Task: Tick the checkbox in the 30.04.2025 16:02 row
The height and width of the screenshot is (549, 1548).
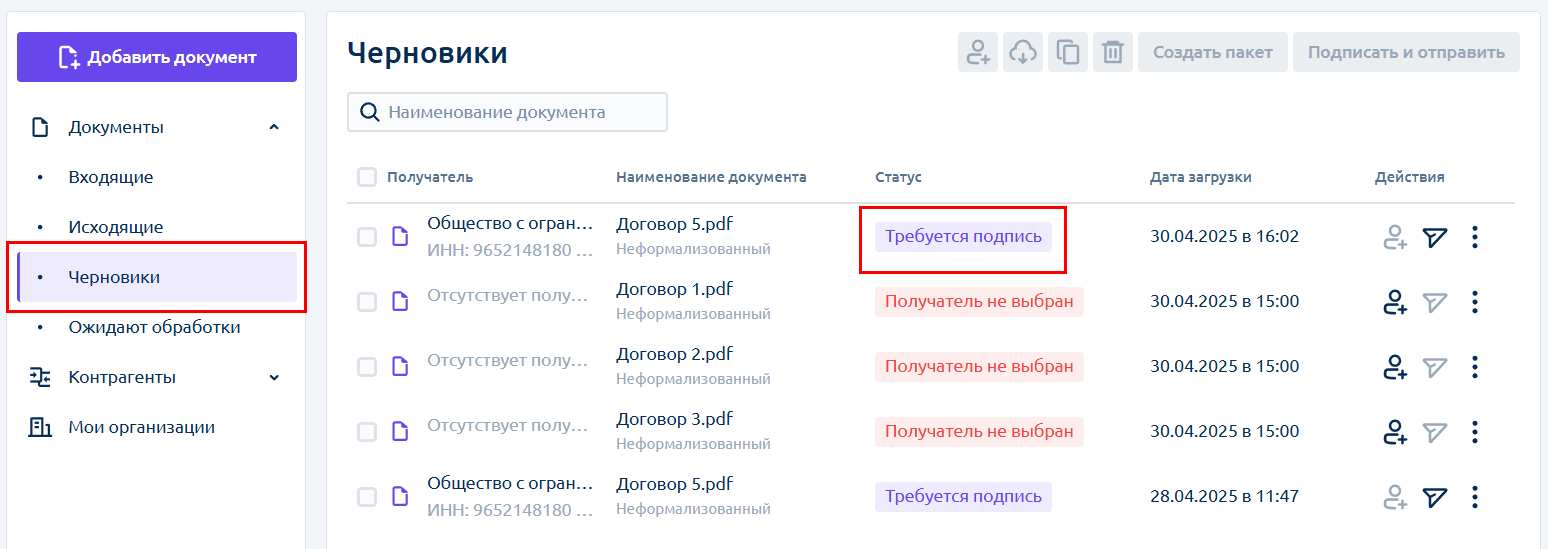Action: point(367,237)
